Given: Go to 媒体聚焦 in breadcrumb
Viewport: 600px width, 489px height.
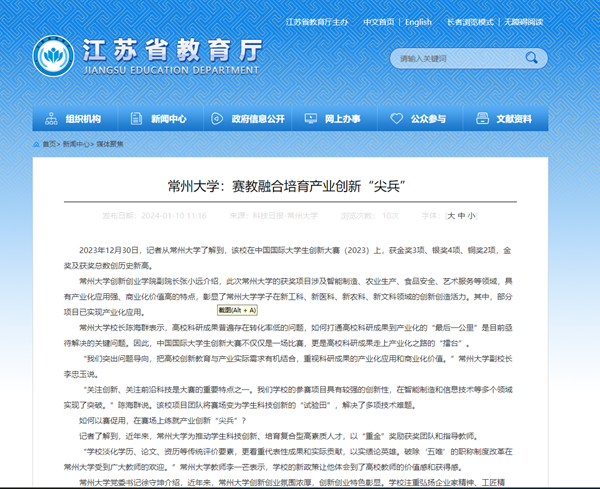Looking at the screenshot, I should [x=109, y=144].
